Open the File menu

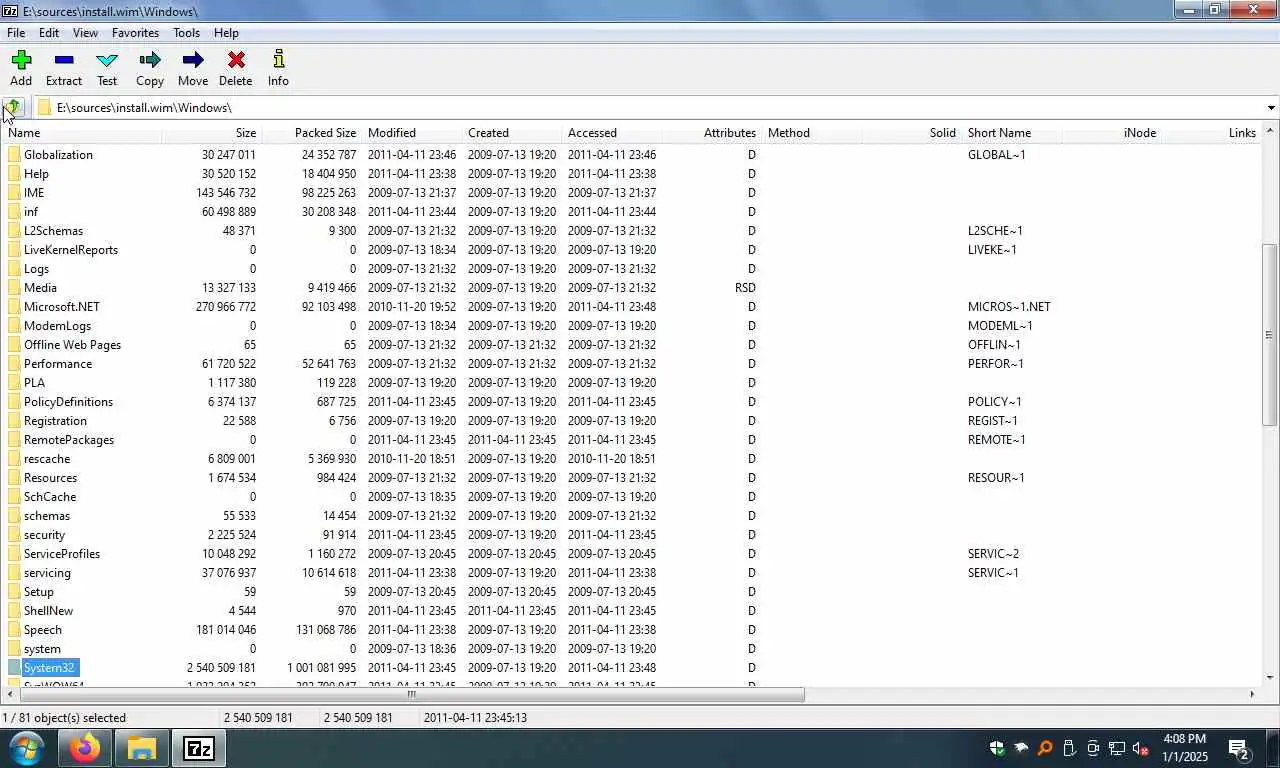coord(16,33)
